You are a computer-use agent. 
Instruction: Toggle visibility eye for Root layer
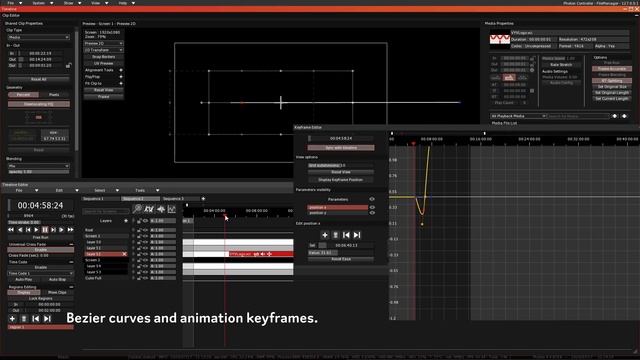tap(145, 230)
